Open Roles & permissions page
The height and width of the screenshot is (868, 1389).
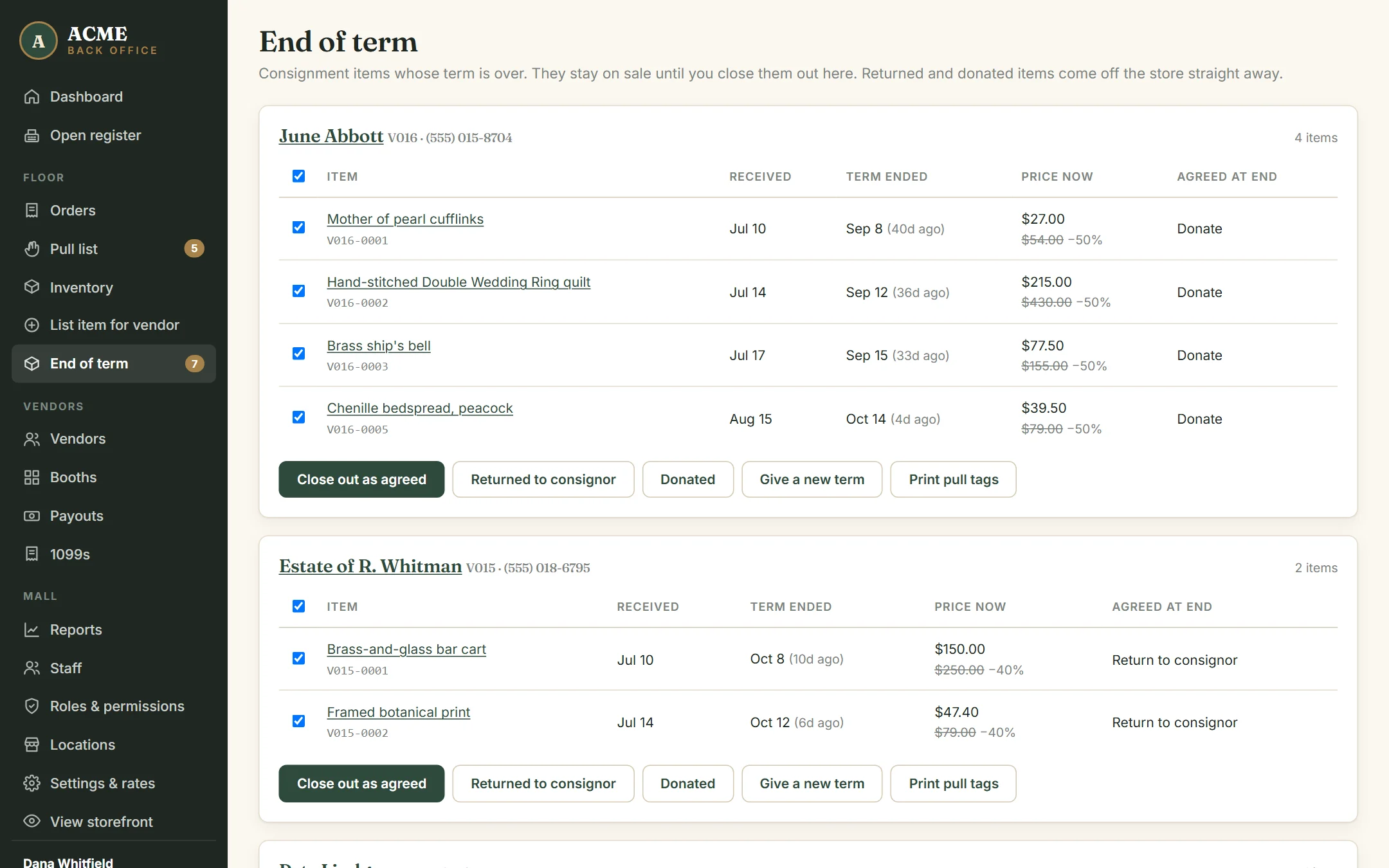(x=113, y=706)
